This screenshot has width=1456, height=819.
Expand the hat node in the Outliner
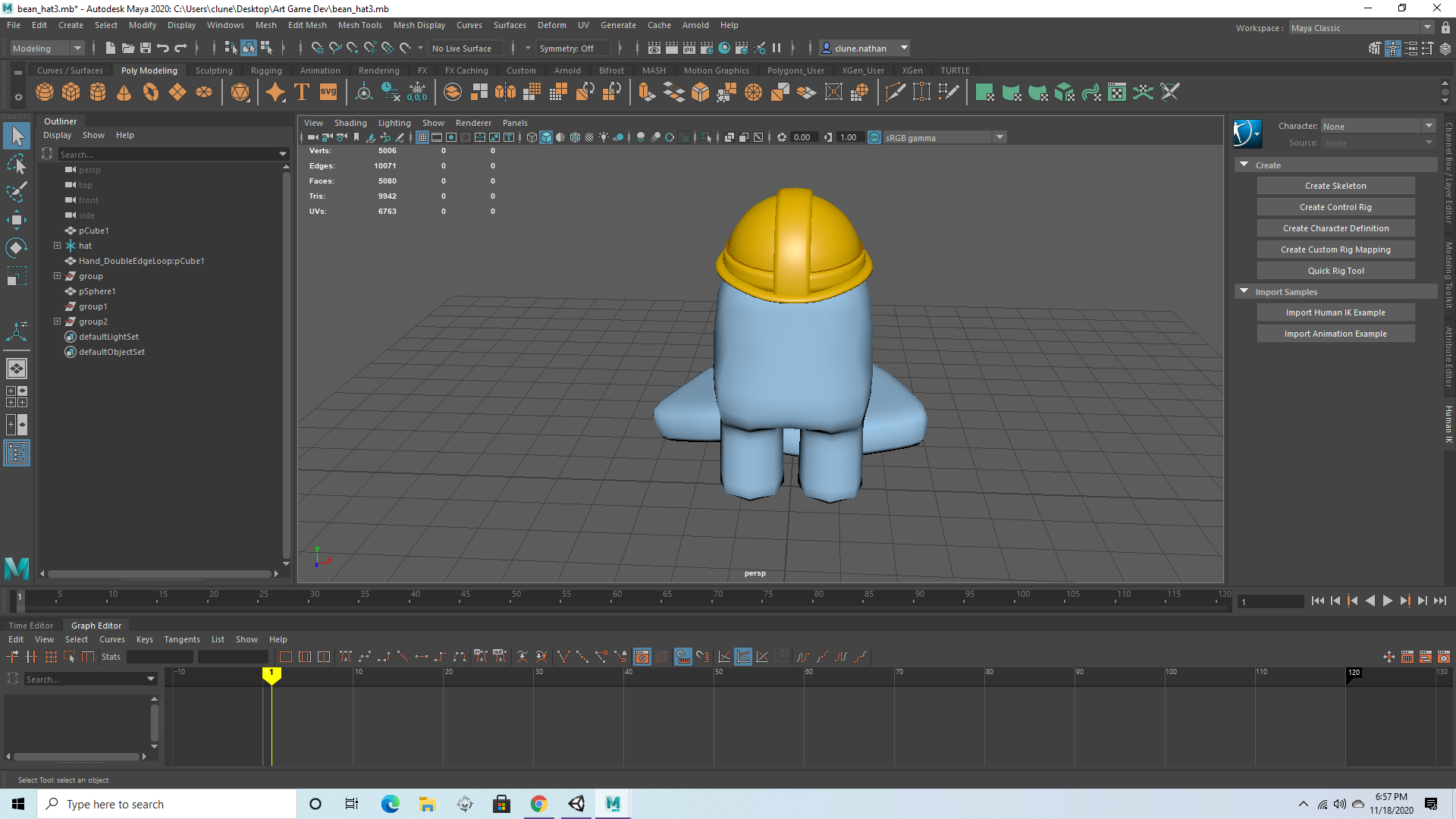click(57, 246)
